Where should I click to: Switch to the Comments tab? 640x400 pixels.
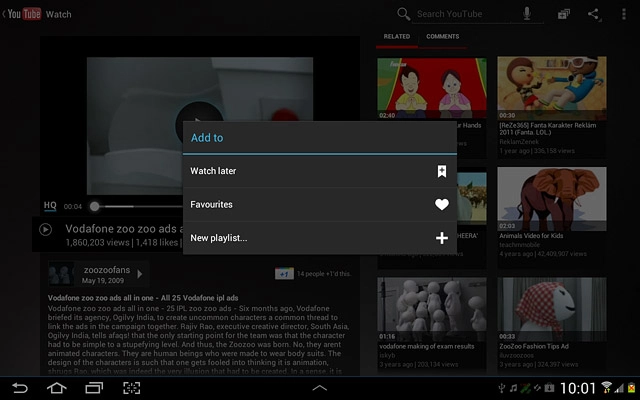pyautogui.click(x=443, y=37)
